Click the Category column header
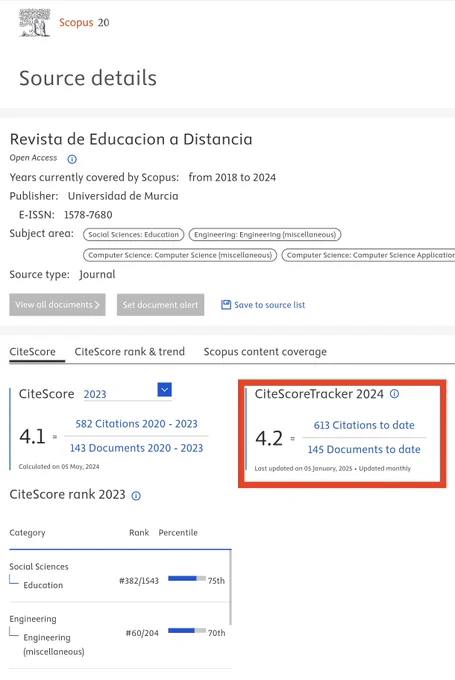The width and height of the screenshot is (455, 680). [x=27, y=533]
